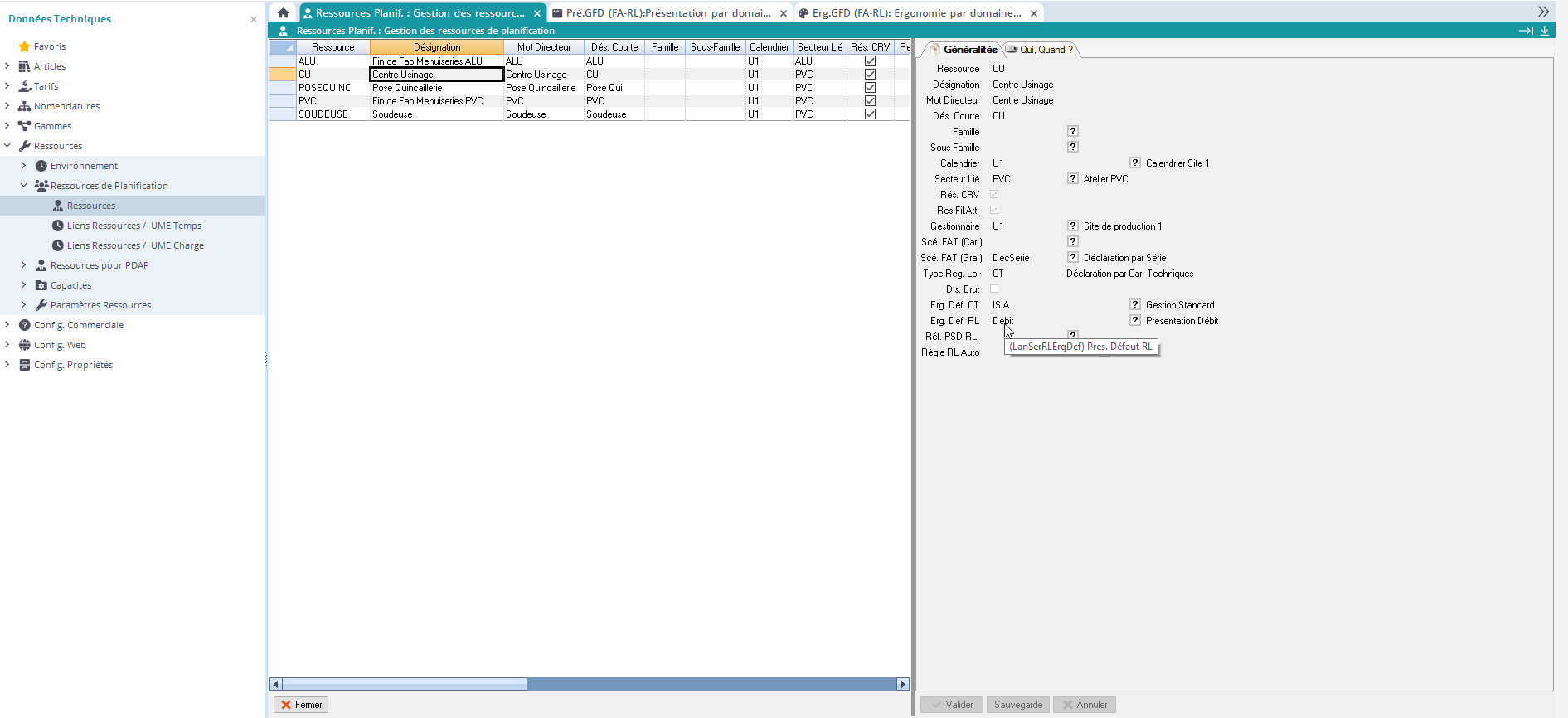
Task: Collapse the Ressources de Planification node
Action: (x=23, y=186)
